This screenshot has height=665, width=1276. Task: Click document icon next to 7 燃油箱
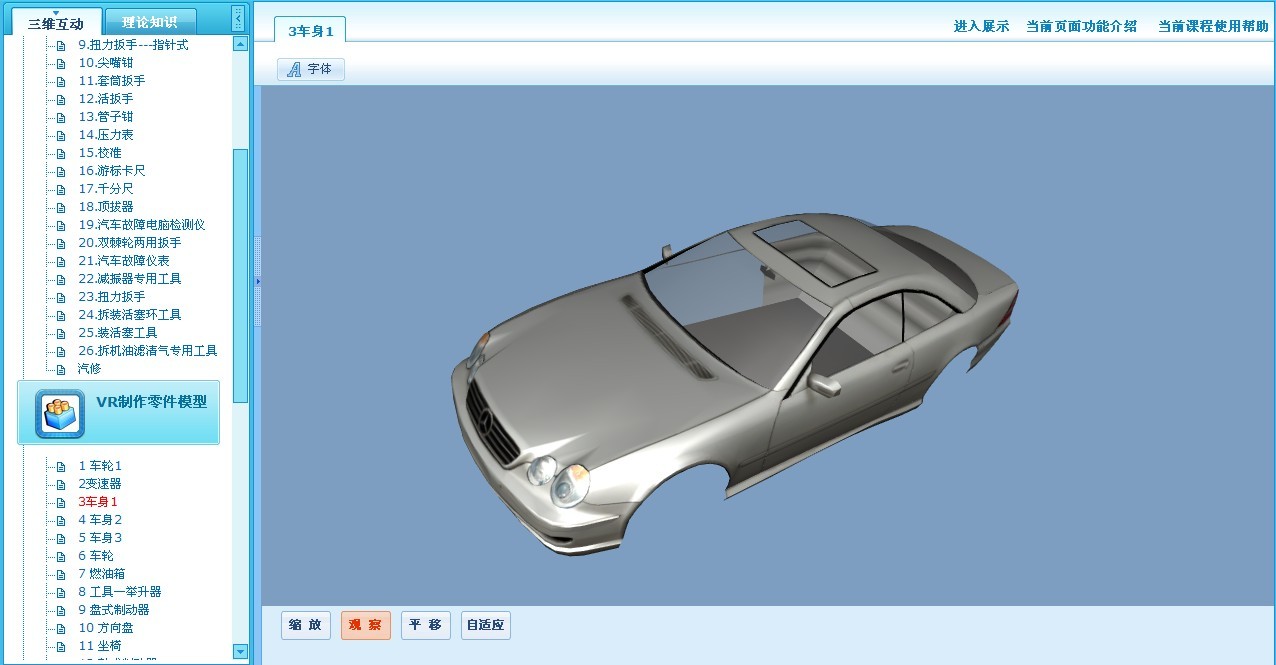coord(62,574)
